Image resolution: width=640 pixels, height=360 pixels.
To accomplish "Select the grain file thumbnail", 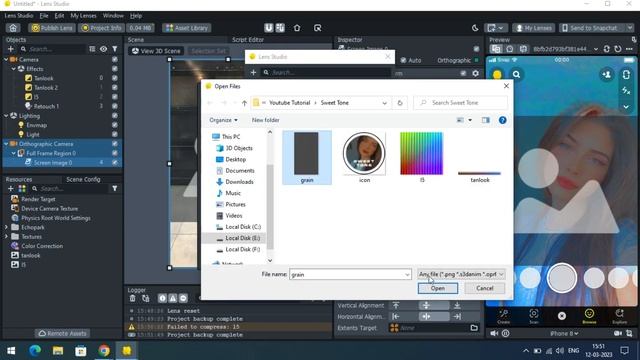I will (x=307, y=158).
